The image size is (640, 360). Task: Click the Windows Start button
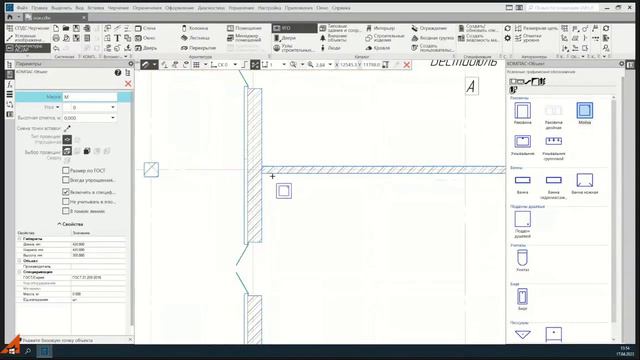[x=12, y=351]
